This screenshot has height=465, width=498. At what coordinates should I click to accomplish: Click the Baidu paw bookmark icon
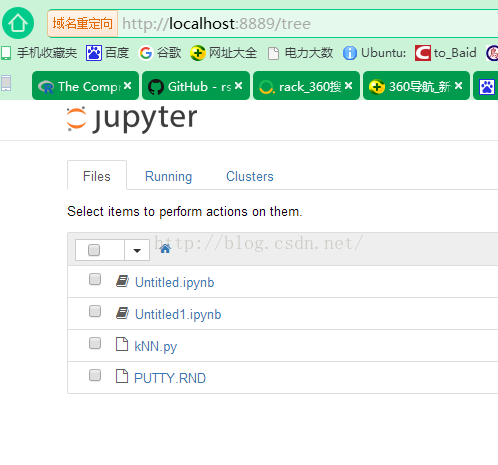click(94, 53)
